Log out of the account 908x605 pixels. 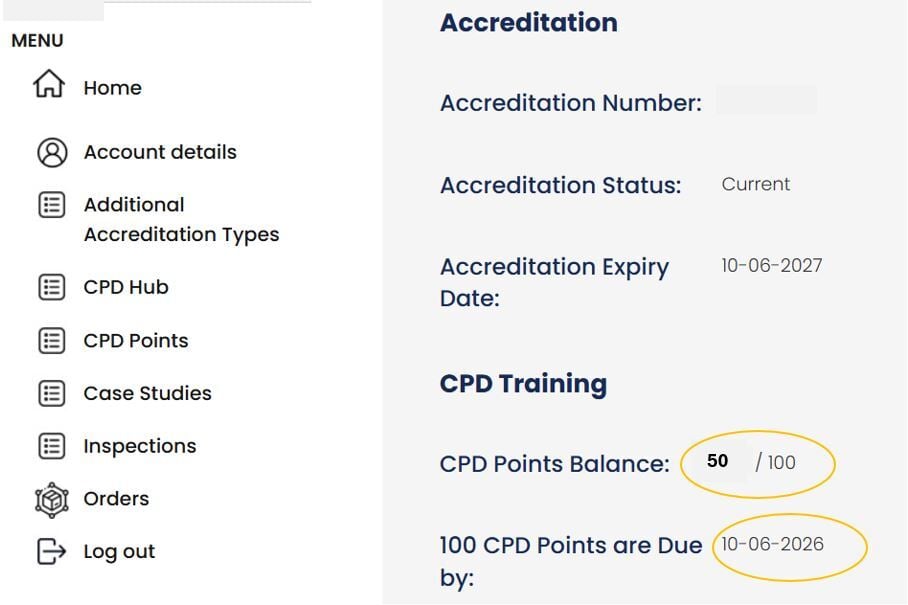click(x=119, y=551)
